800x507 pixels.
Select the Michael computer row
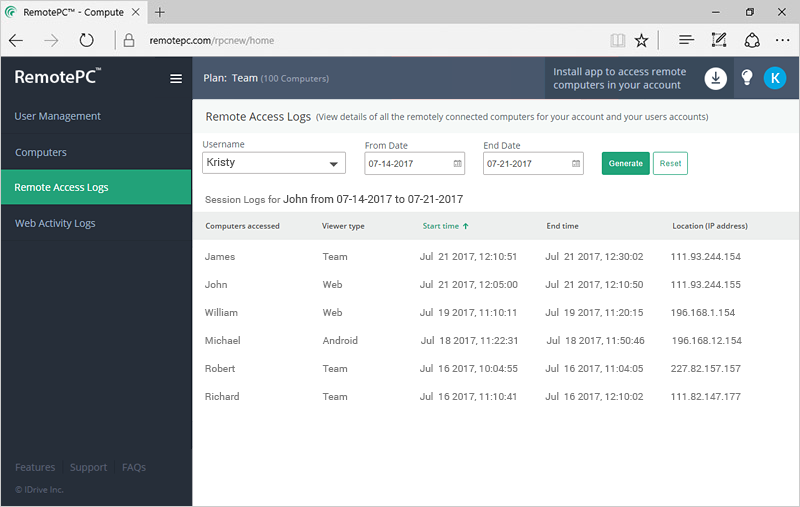point(495,341)
